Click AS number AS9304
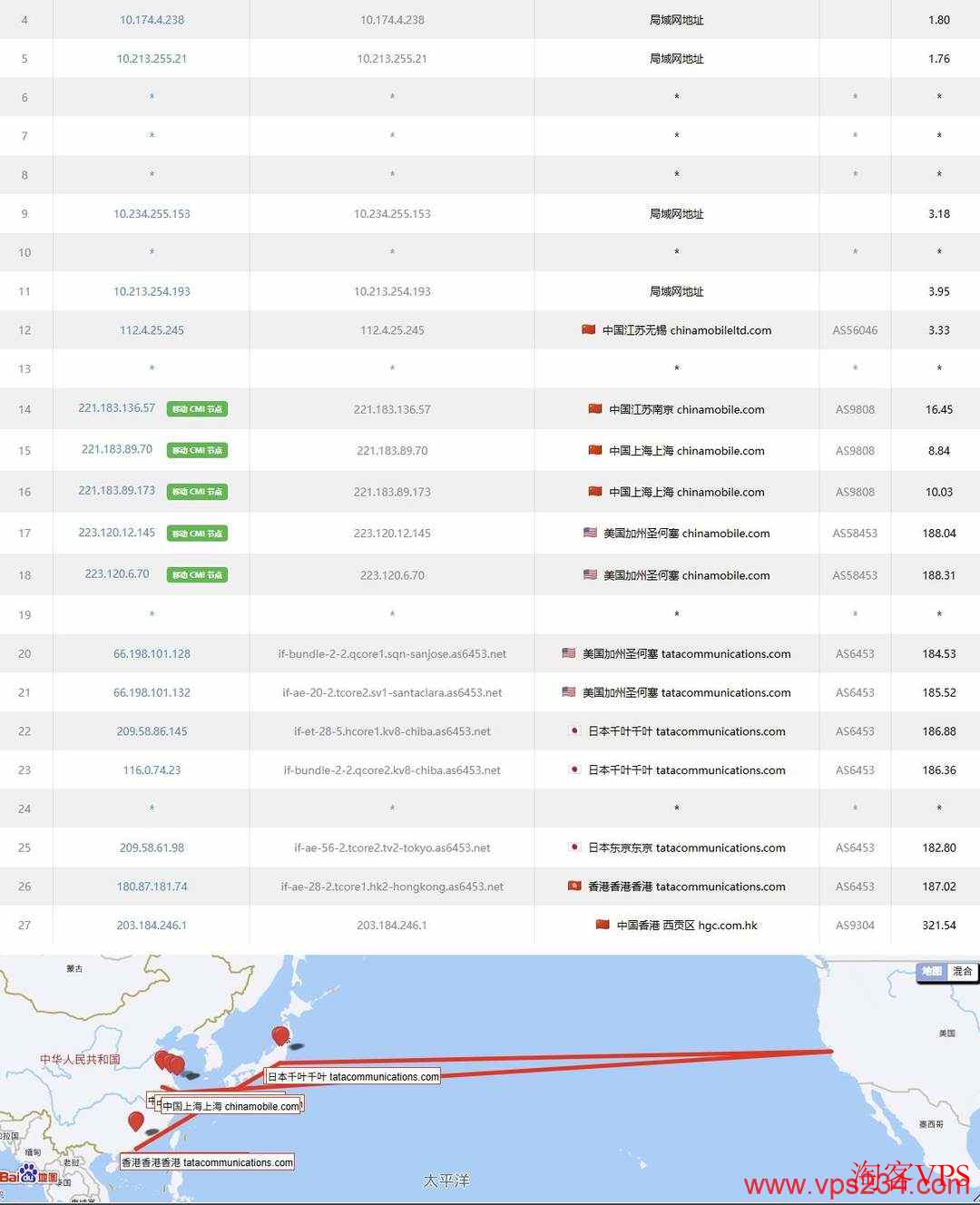Viewport: 980px width, 1205px height. point(855,926)
